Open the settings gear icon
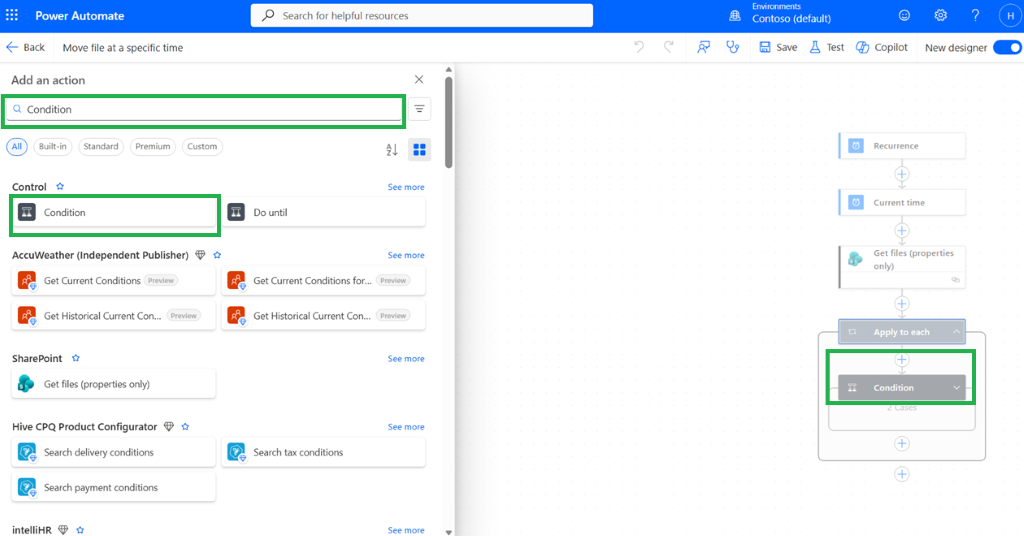This screenshot has height=536, width=1024. pos(940,16)
